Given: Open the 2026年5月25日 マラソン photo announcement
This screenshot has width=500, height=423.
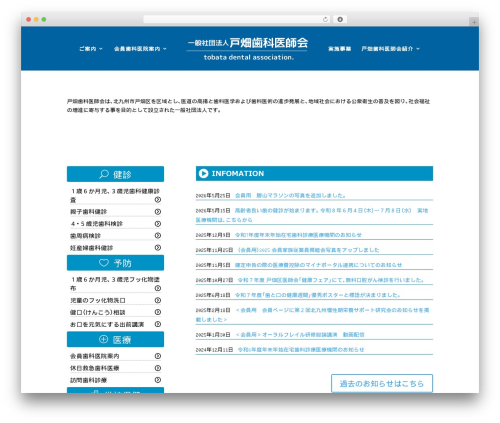Looking at the screenshot, I should (290, 195).
